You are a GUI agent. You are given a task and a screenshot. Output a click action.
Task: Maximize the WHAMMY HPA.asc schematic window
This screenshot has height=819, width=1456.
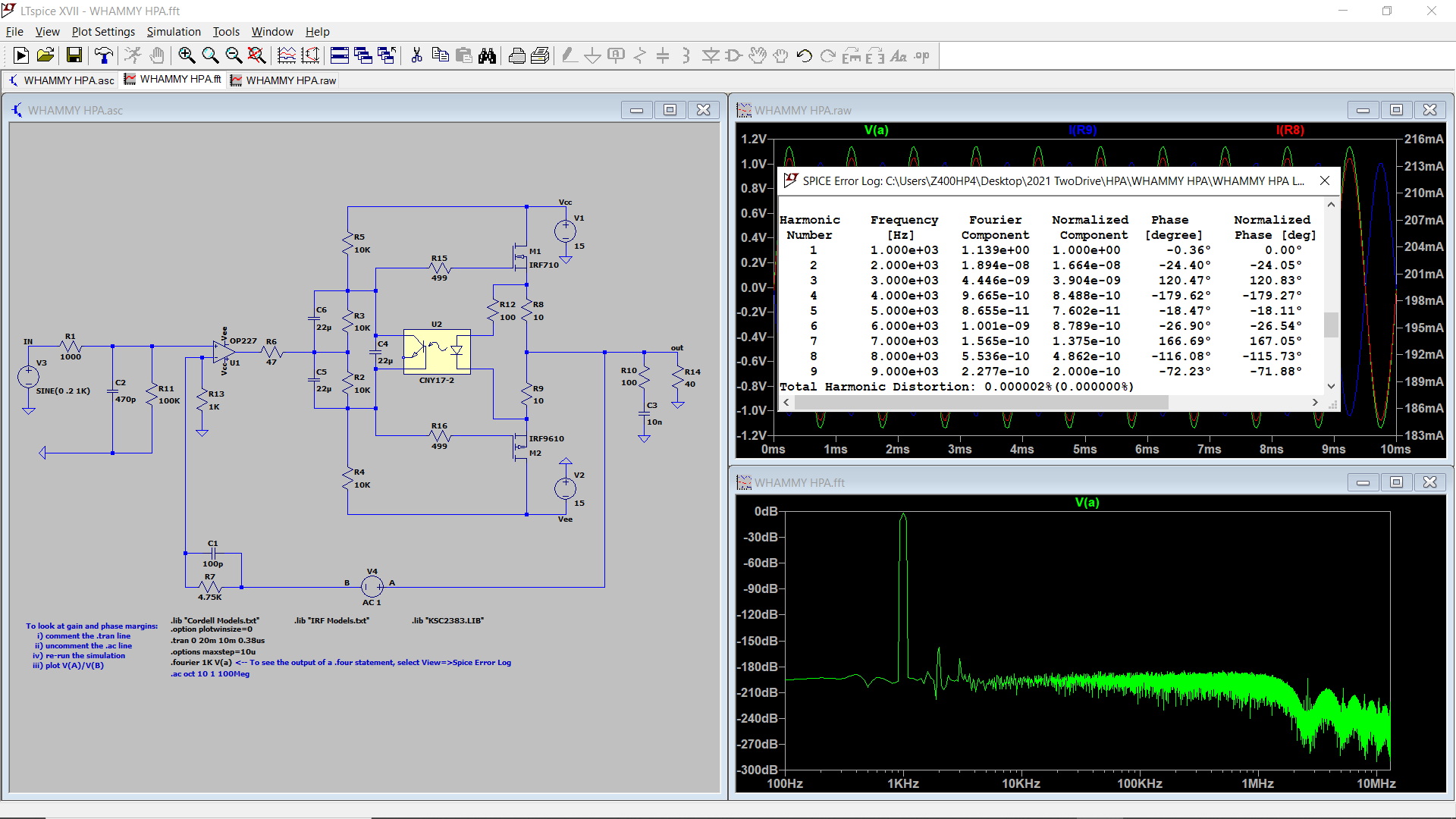[670, 110]
